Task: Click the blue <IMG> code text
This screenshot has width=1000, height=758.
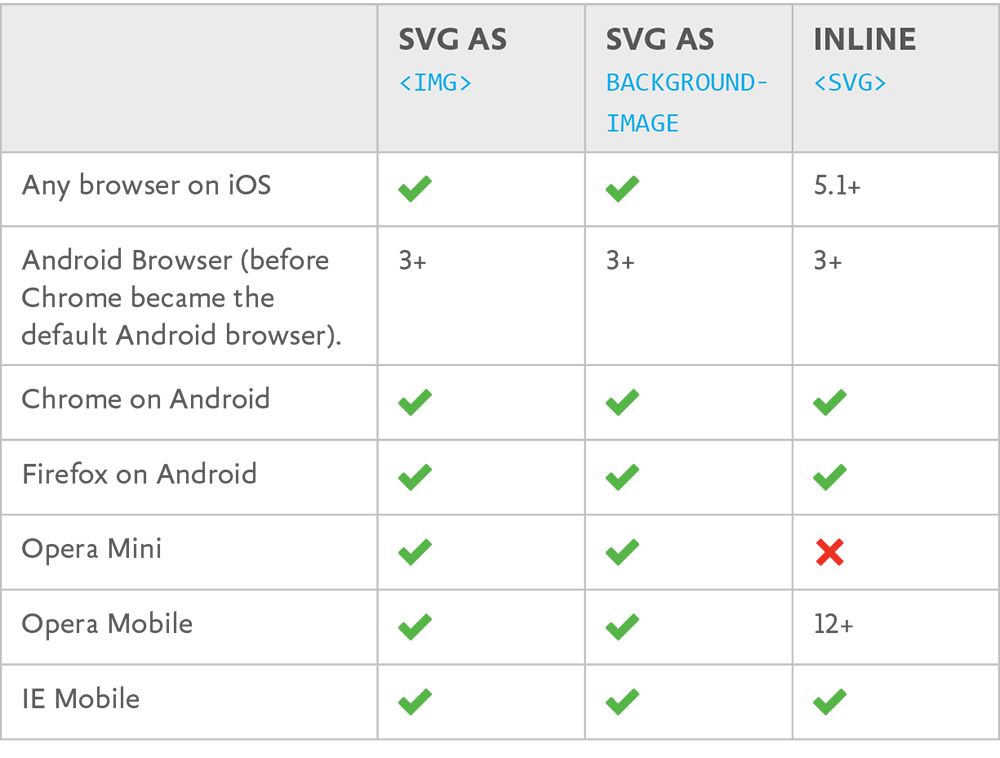Action: click(435, 83)
